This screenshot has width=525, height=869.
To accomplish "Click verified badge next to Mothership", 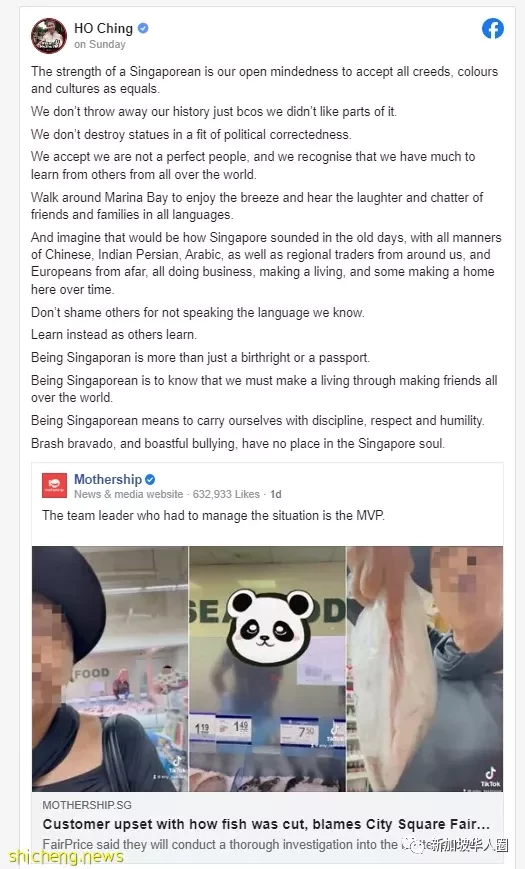I will click(x=150, y=479).
